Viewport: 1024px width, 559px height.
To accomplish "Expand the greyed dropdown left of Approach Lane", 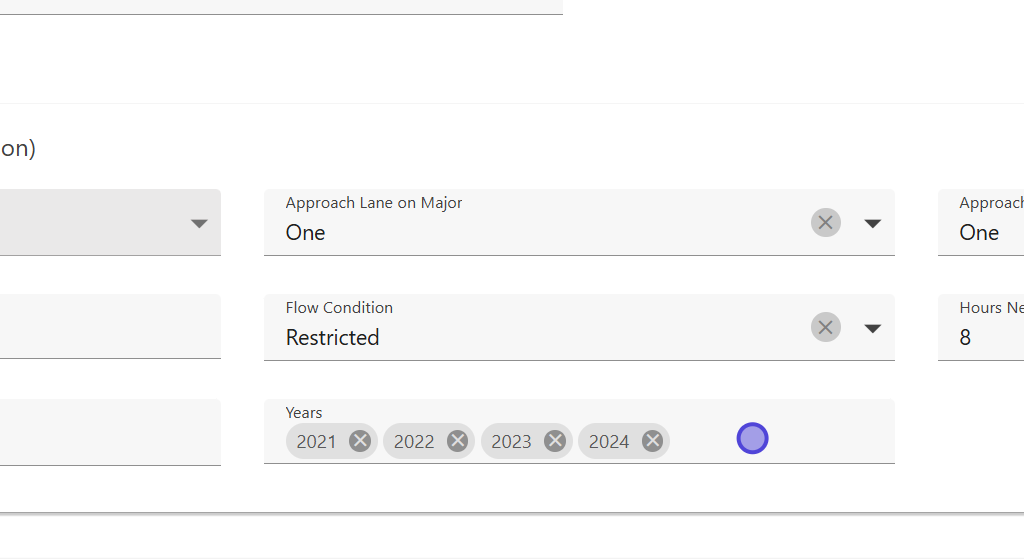I will point(198,223).
